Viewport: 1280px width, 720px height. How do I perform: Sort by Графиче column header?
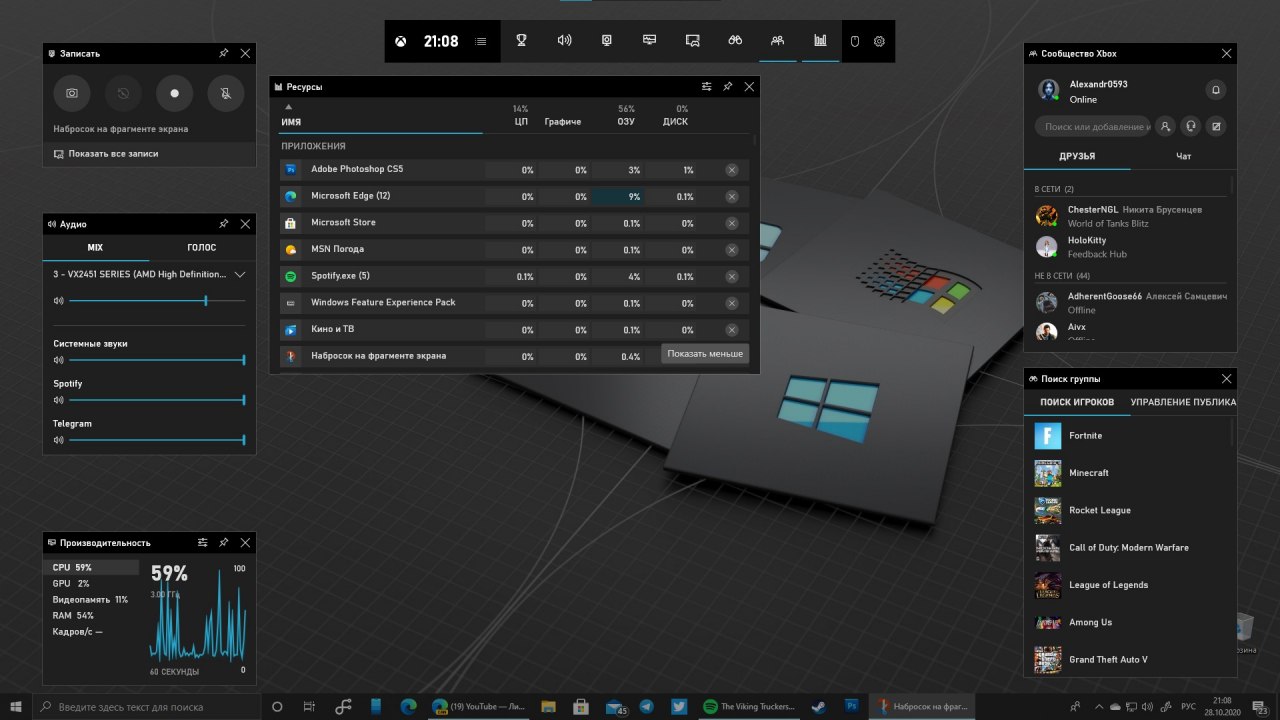(x=563, y=121)
